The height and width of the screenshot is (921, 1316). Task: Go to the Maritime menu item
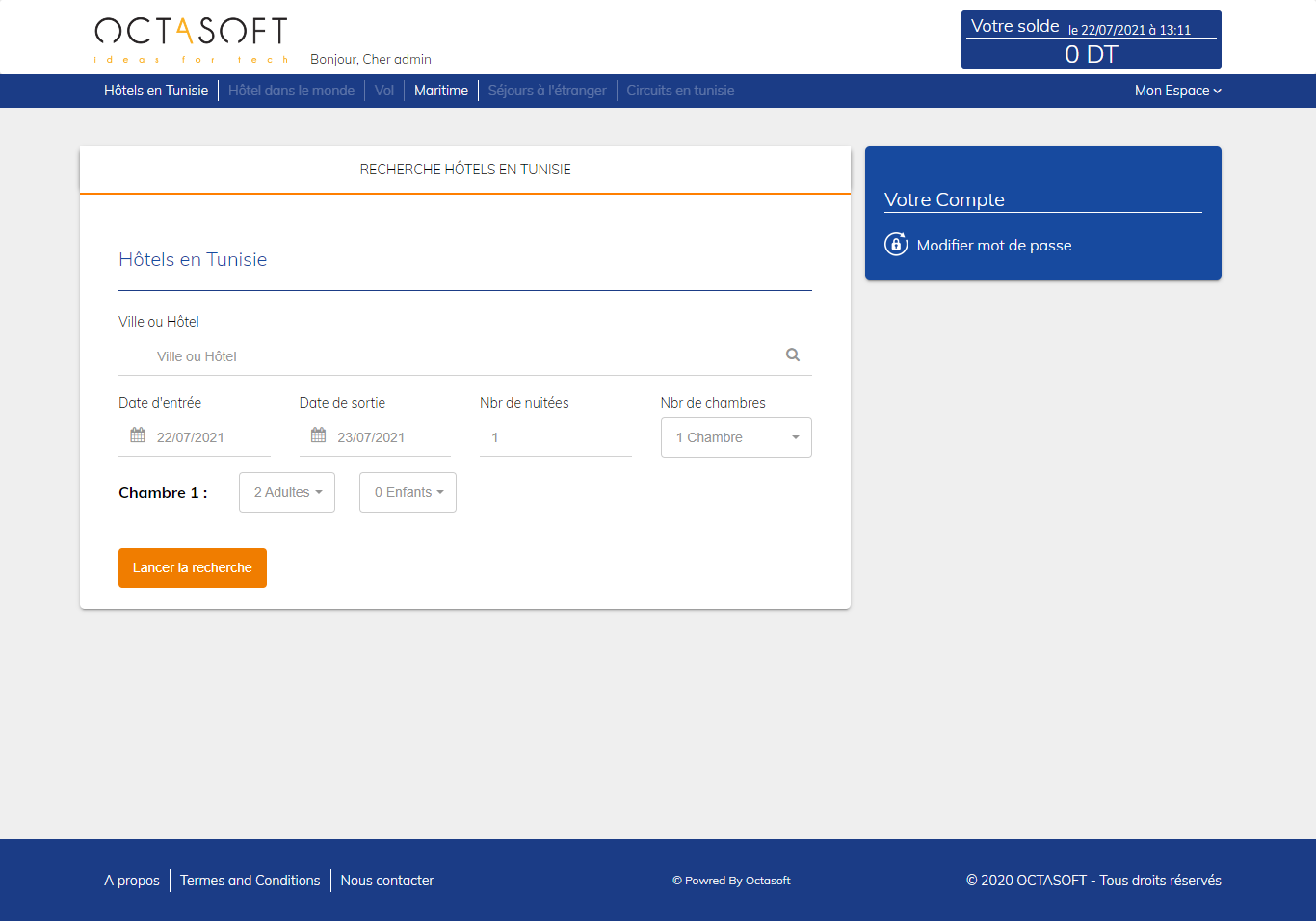click(x=441, y=91)
